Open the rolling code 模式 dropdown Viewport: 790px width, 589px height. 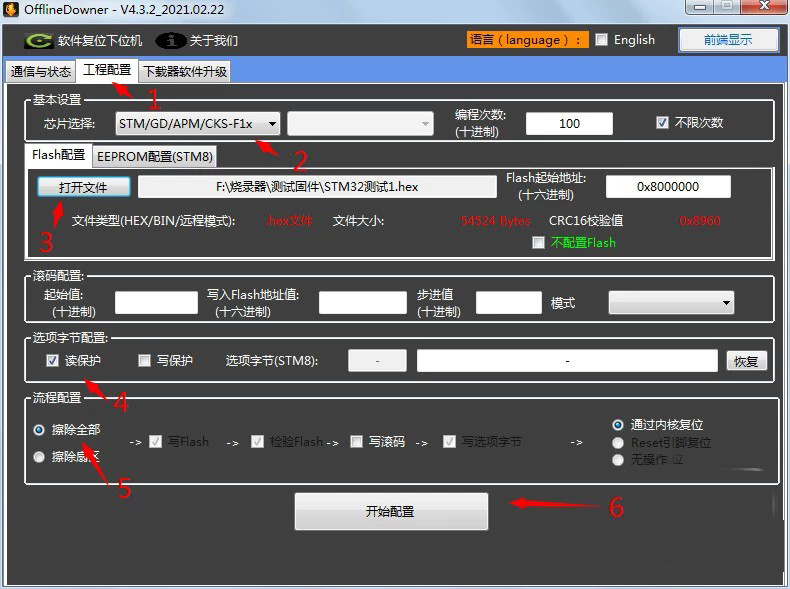click(x=671, y=302)
